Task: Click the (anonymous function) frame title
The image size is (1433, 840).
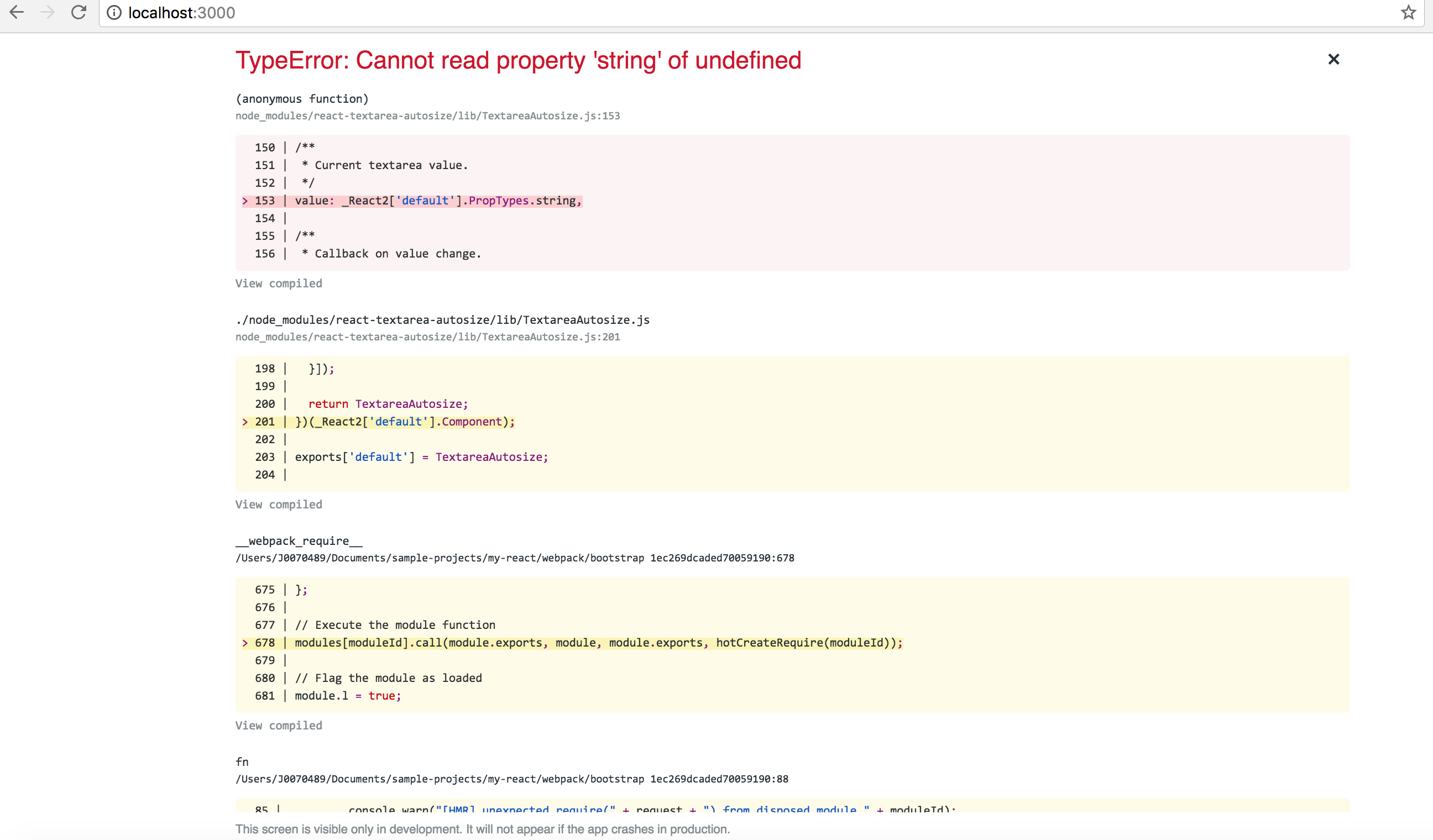Action: click(302, 99)
